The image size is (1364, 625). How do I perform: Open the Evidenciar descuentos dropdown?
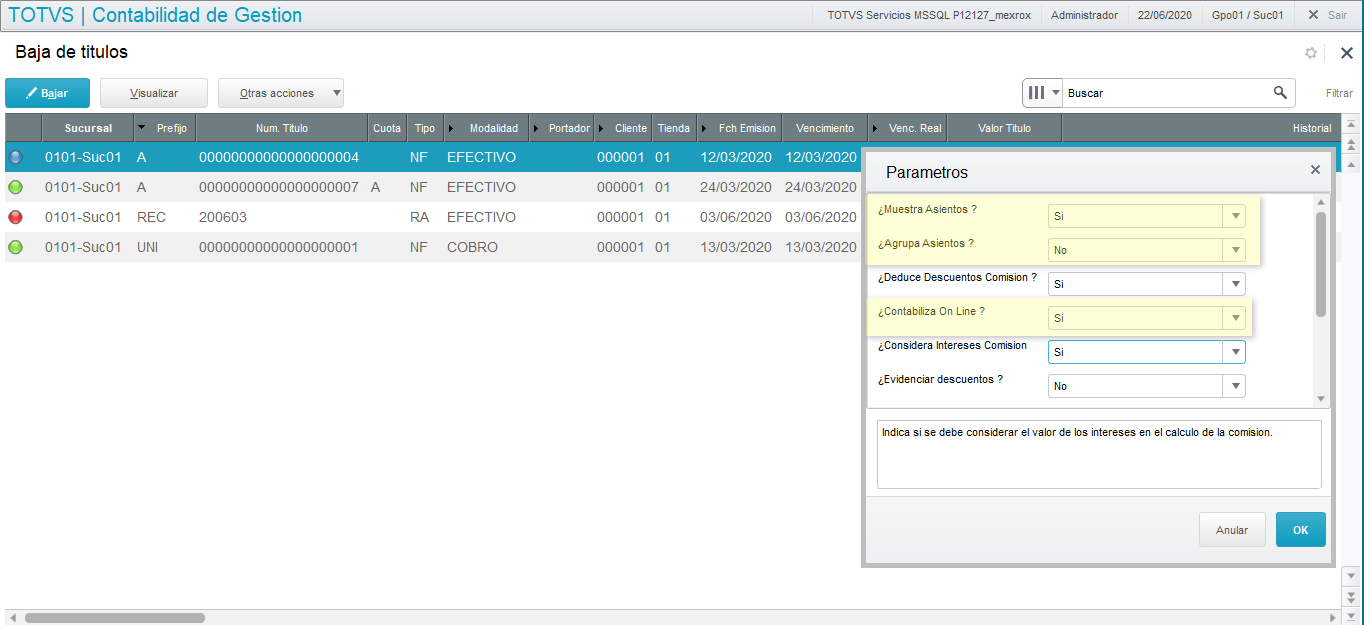tap(1236, 386)
